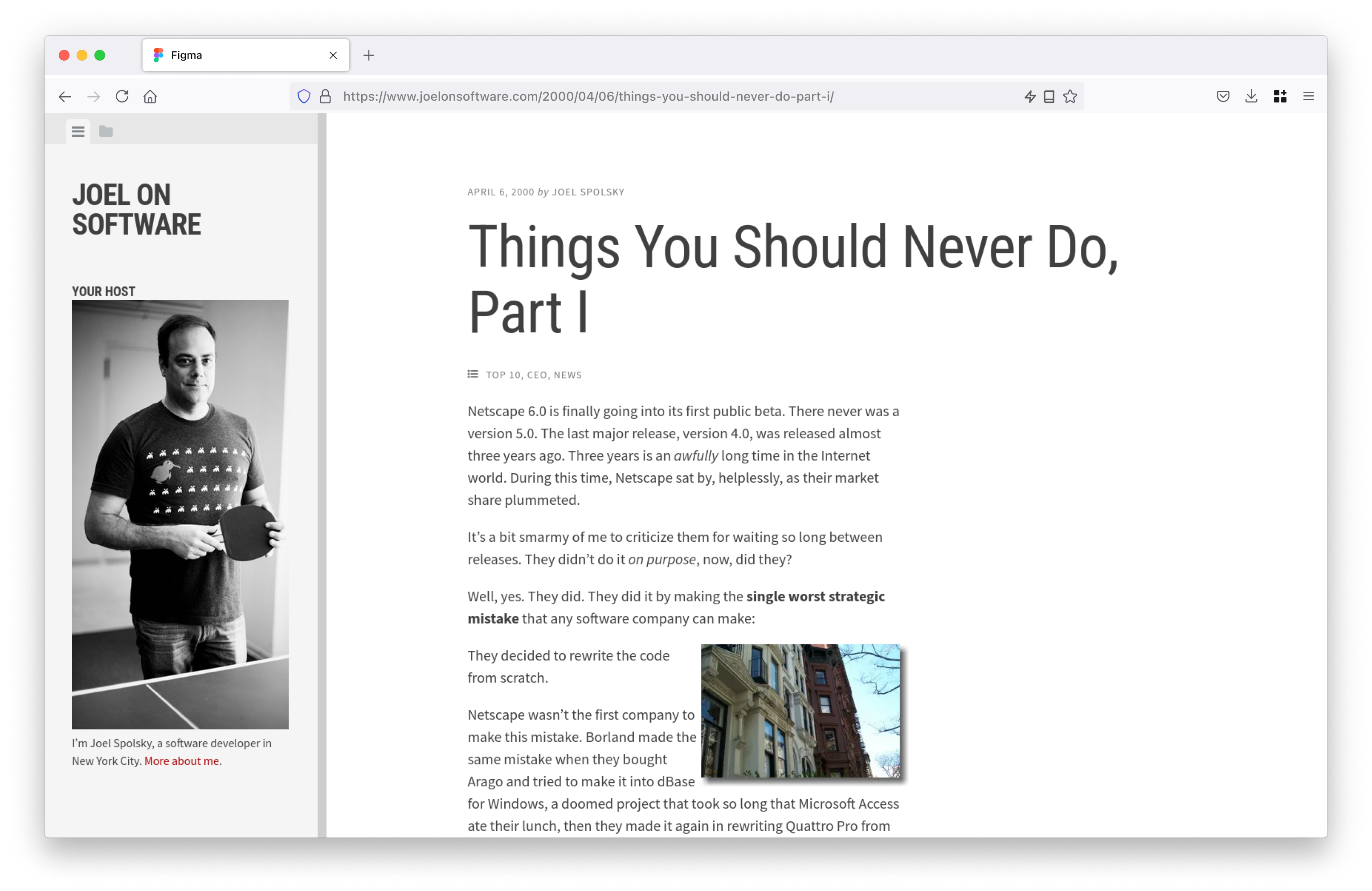This screenshot has height=891, width=1372.
Task: Click the back navigation arrow
Action: (x=65, y=96)
